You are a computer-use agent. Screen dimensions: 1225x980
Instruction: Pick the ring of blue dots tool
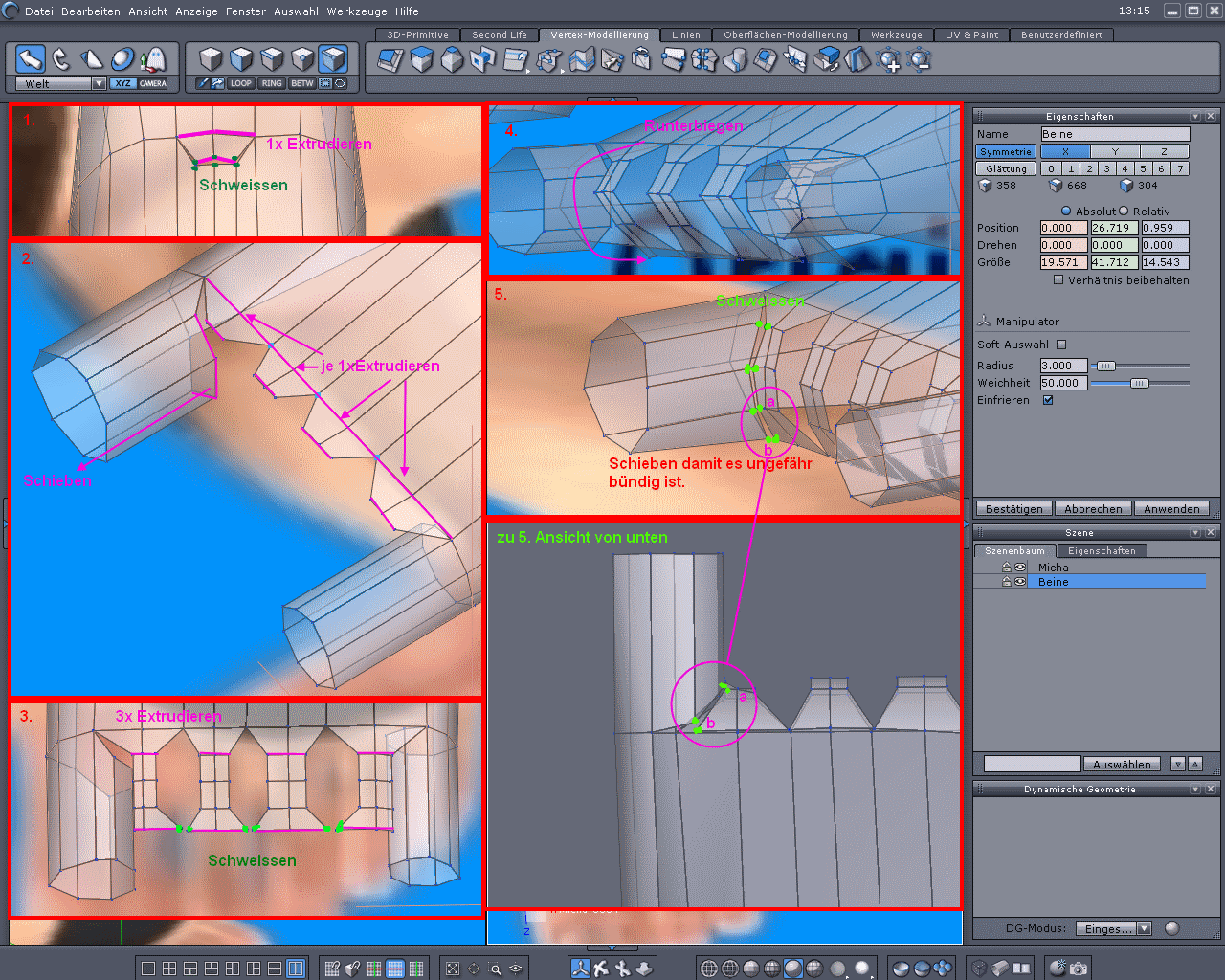[x=704, y=60]
